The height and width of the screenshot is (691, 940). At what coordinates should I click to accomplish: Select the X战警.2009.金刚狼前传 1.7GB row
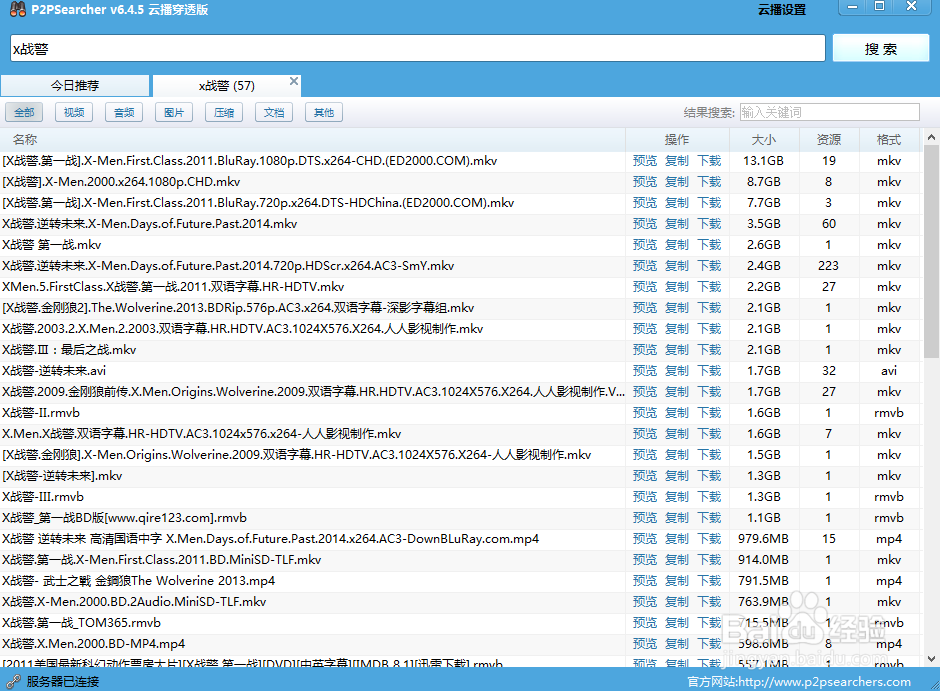(x=460, y=391)
